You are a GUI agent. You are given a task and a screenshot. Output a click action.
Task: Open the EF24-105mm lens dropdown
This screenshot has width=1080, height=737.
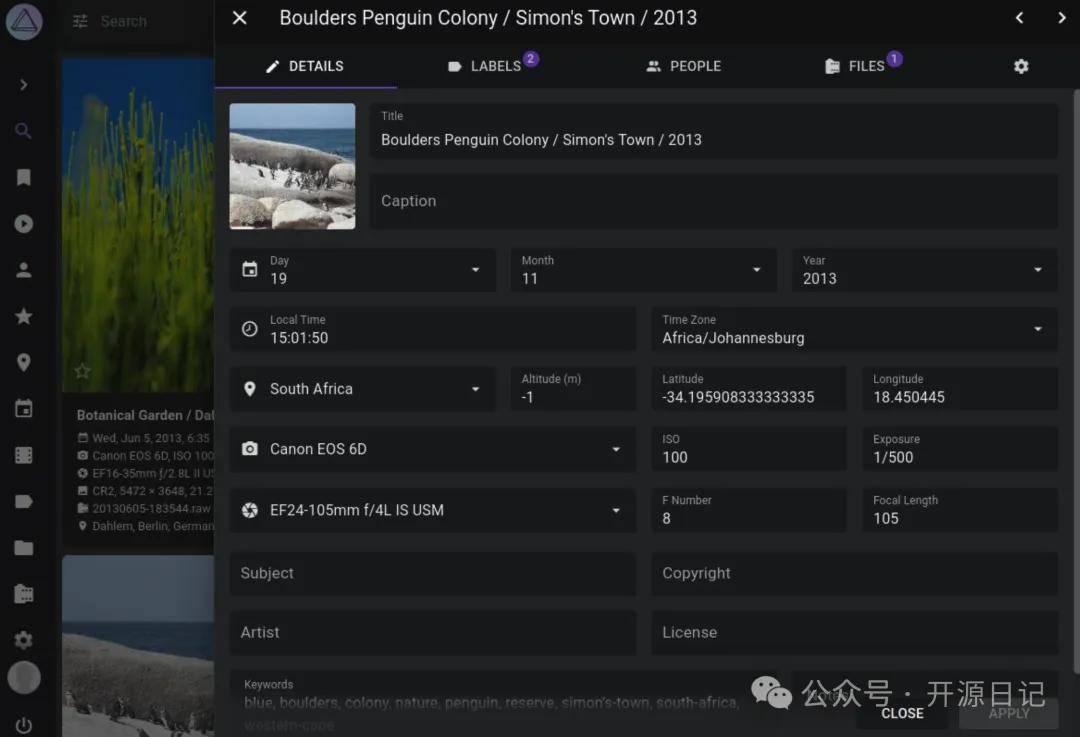click(x=616, y=510)
